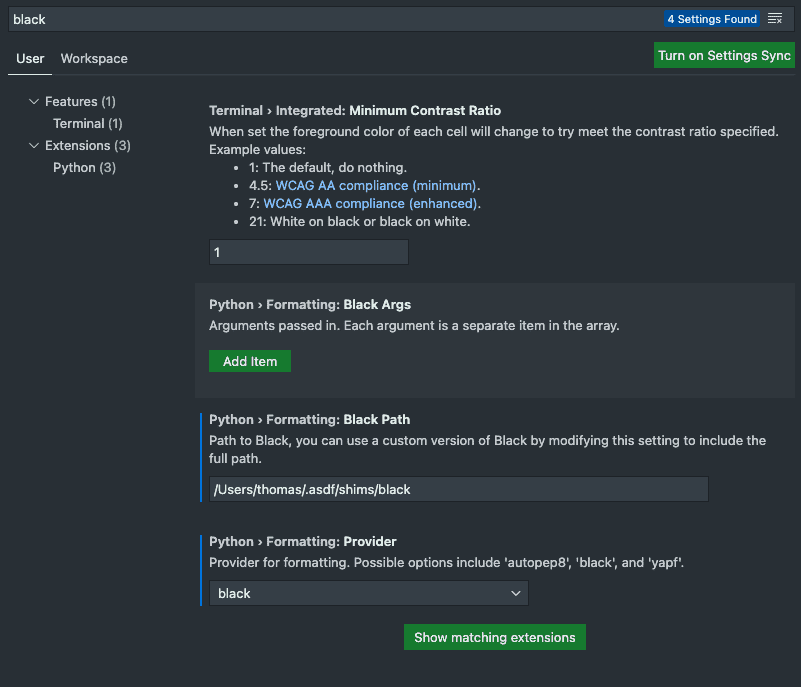Collapse the Extensions chevron in sidebar
Viewport: 801px width, 687px height.
(x=34, y=146)
